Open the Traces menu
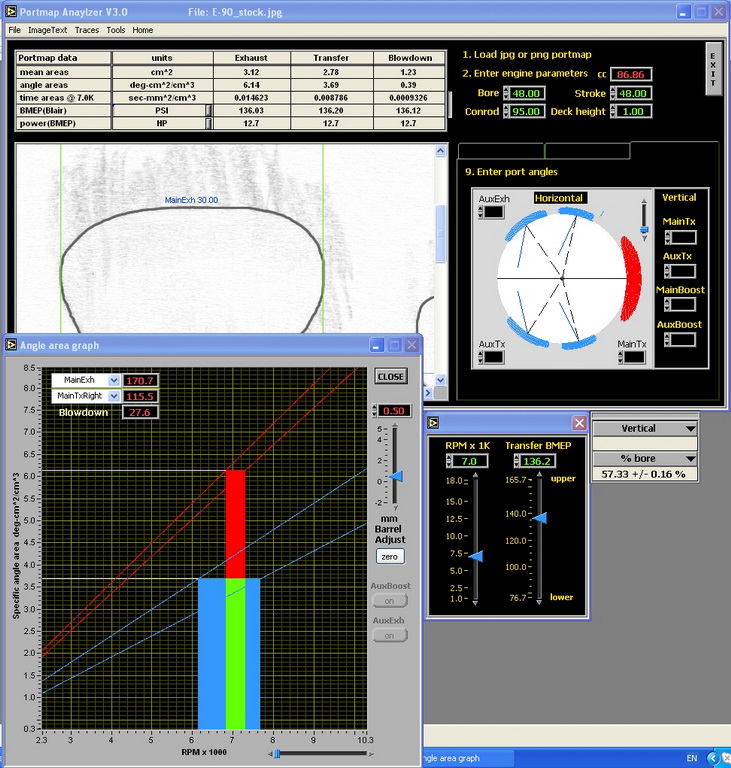Image resolution: width=731 pixels, height=768 pixels. 87,30
